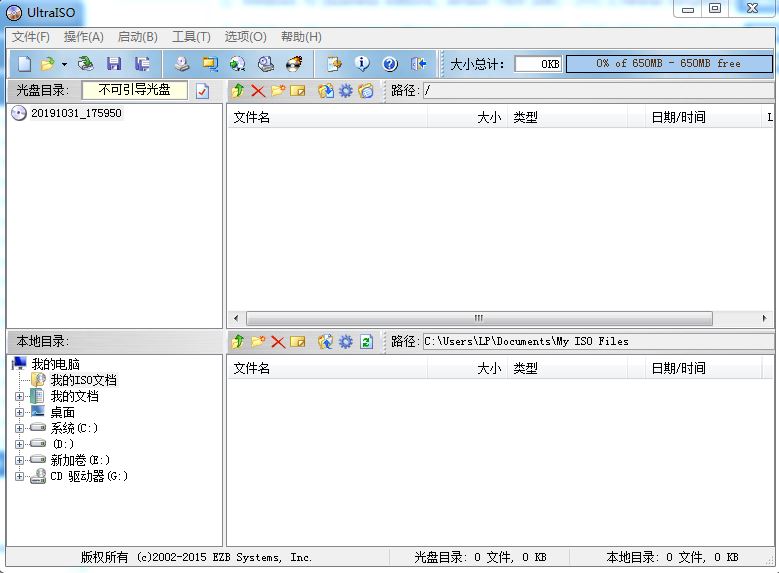Save the image with the floppy disk icon
Image resolution: width=779 pixels, height=573 pixels.
[114, 64]
